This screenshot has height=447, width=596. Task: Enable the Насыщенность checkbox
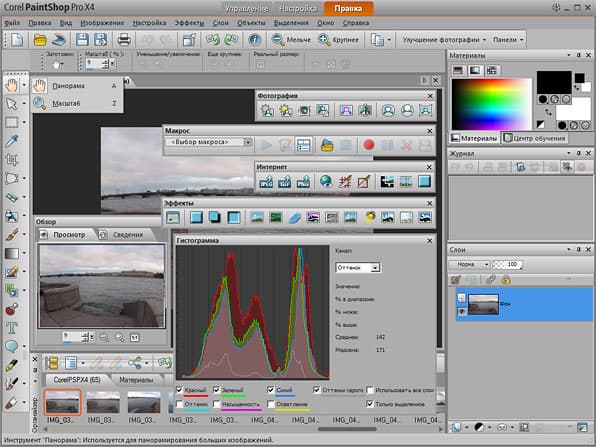(x=216, y=404)
